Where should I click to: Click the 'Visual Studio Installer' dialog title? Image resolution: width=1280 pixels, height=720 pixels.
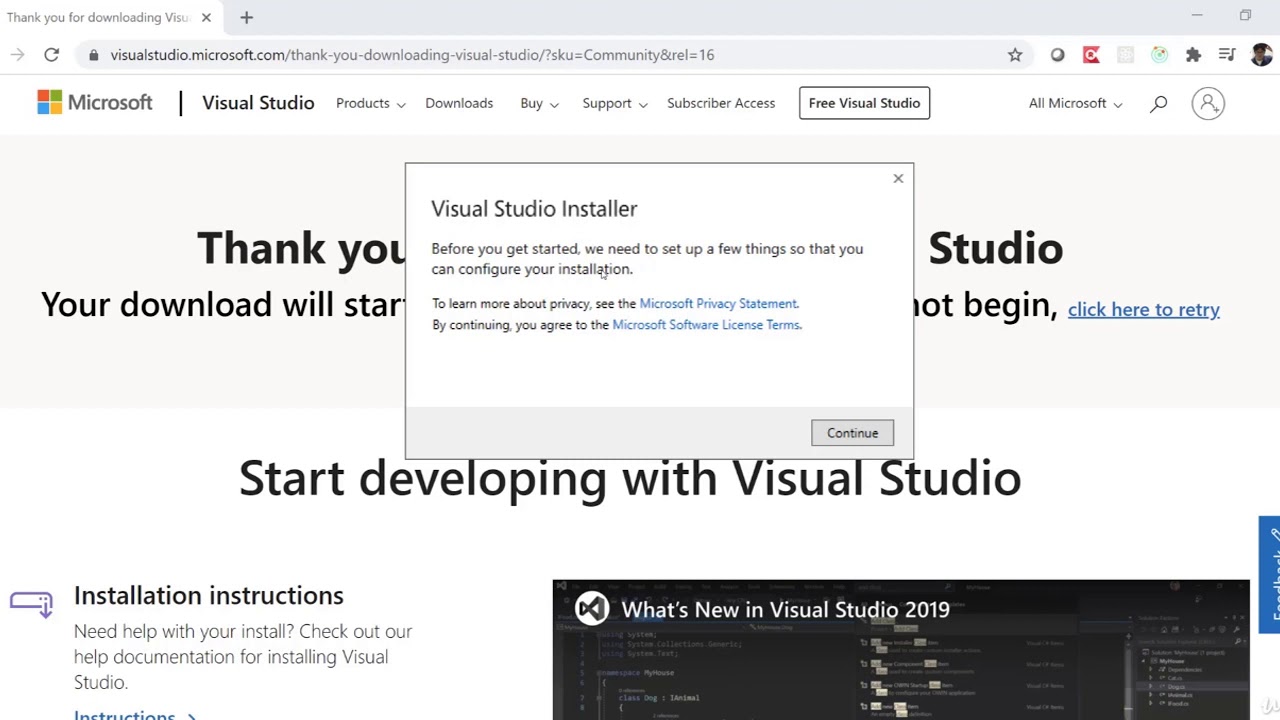(x=534, y=208)
